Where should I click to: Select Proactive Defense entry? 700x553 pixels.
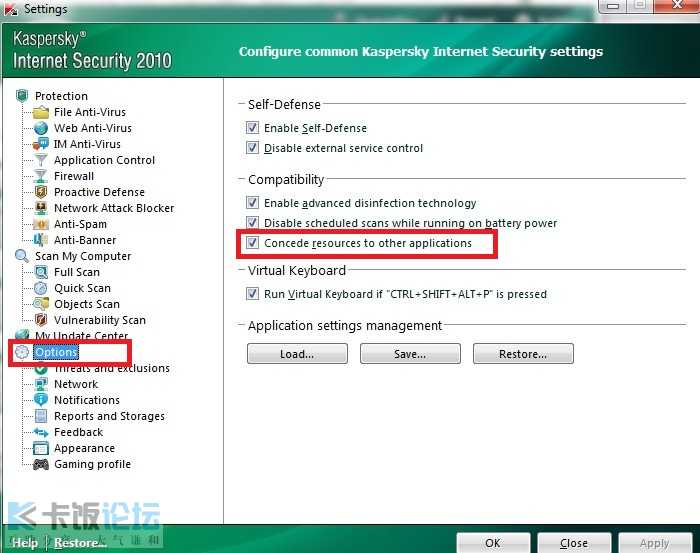(x=100, y=192)
